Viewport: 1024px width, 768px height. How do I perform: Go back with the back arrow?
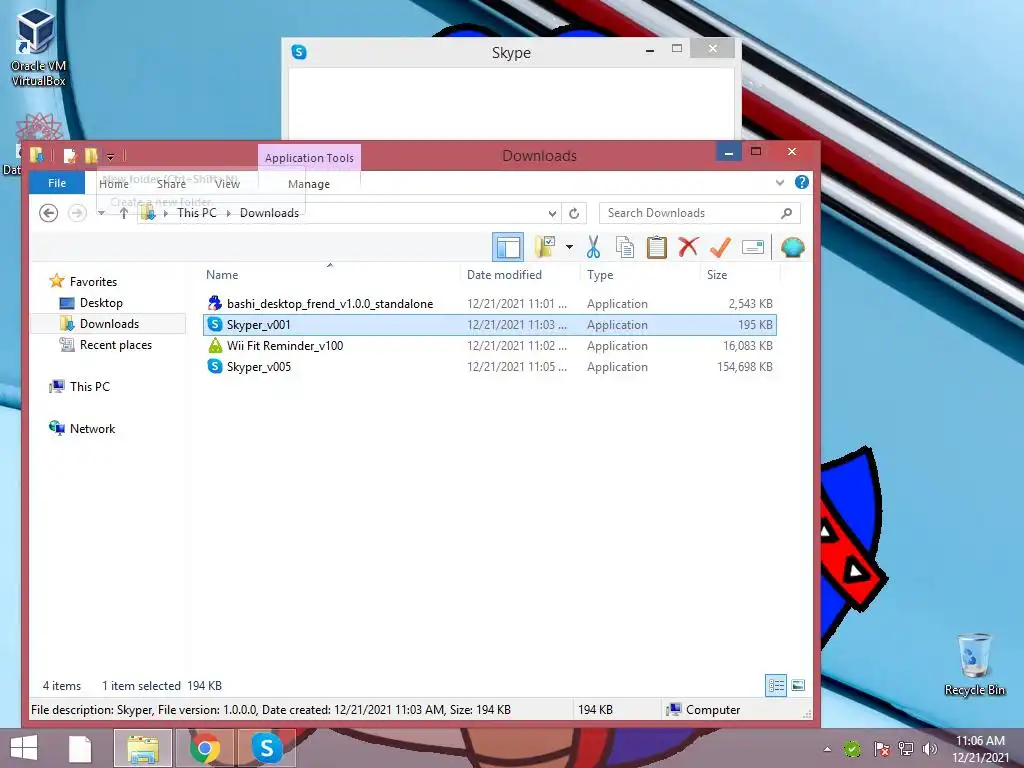pos(48,213)
